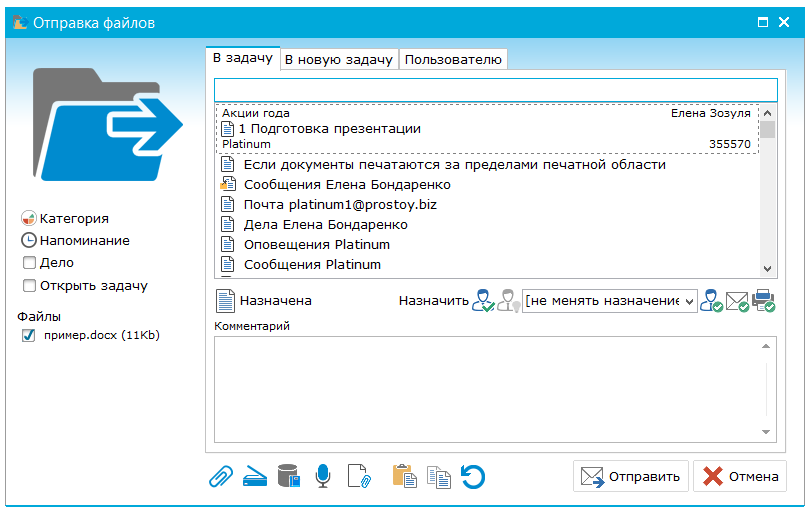Click the Категория pie chart icon
Viewport: 810px width, 514px height.
(28, 219)
